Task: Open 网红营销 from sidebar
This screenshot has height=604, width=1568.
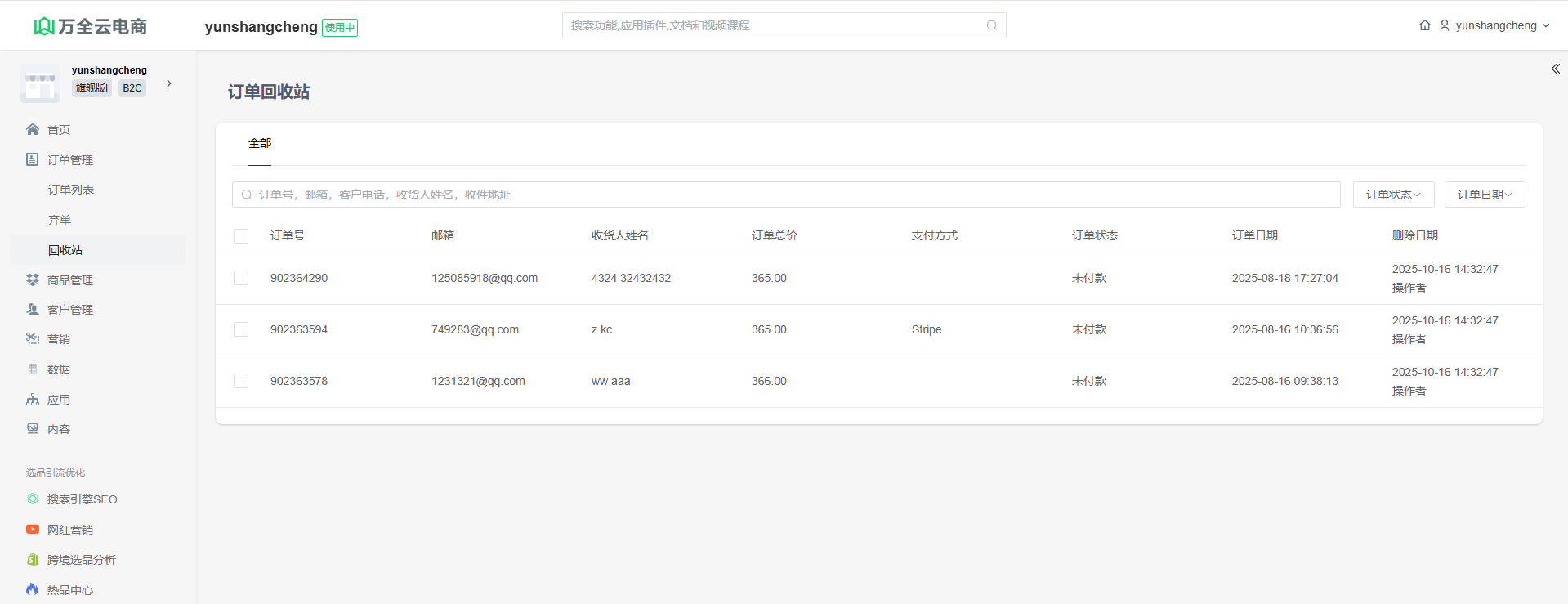Action: (x=70, y=530)
